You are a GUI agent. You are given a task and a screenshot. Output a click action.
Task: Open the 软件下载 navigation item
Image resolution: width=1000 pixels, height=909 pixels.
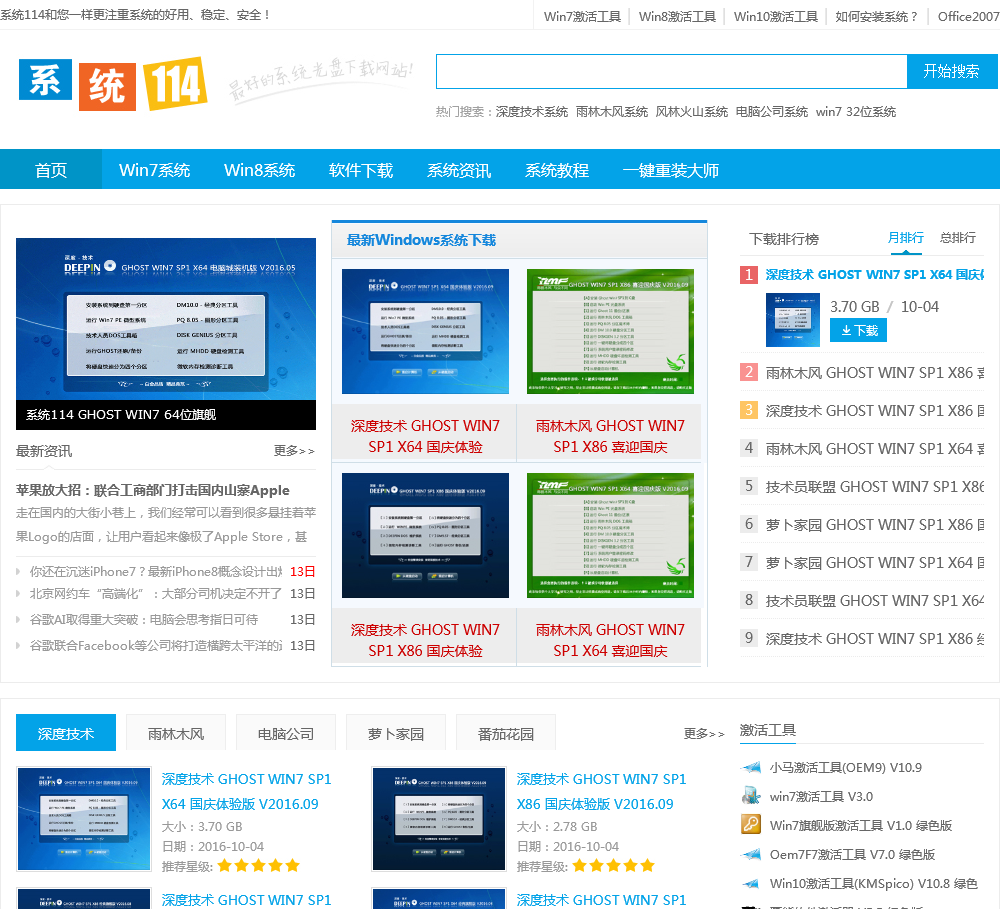[x=361, y=170]
